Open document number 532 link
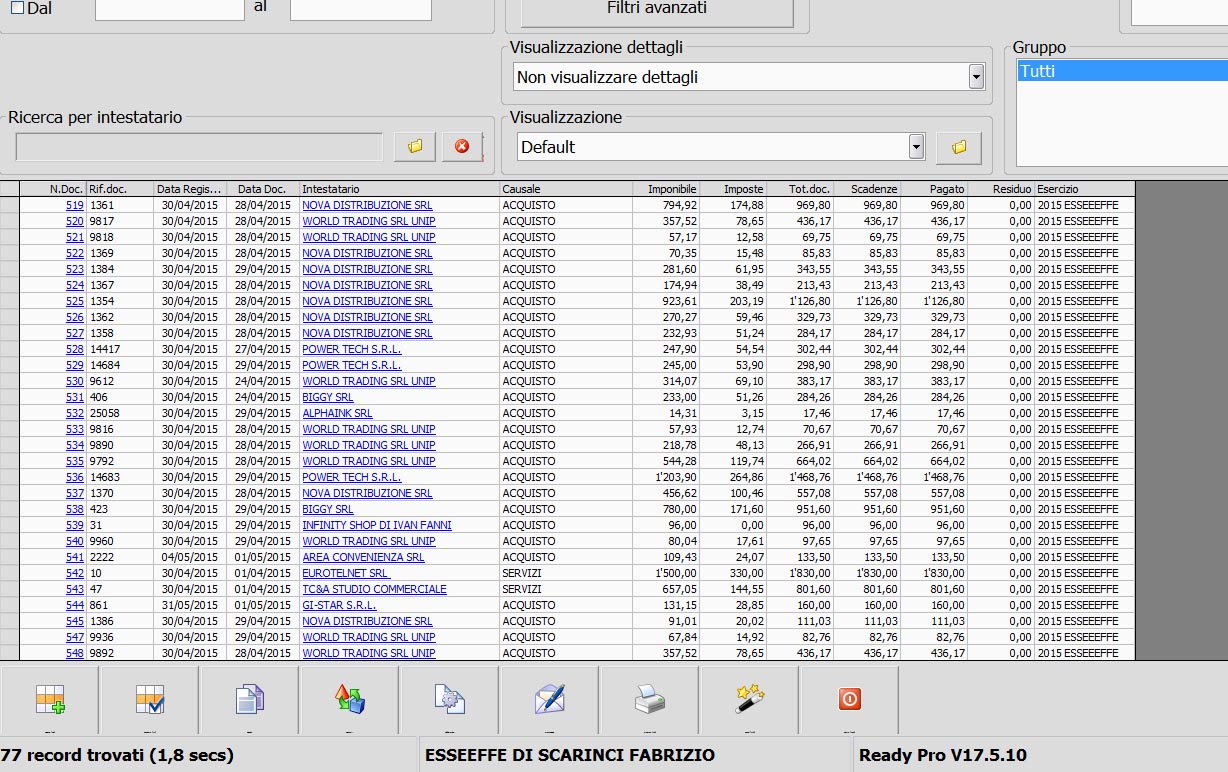 coord(75,413)
